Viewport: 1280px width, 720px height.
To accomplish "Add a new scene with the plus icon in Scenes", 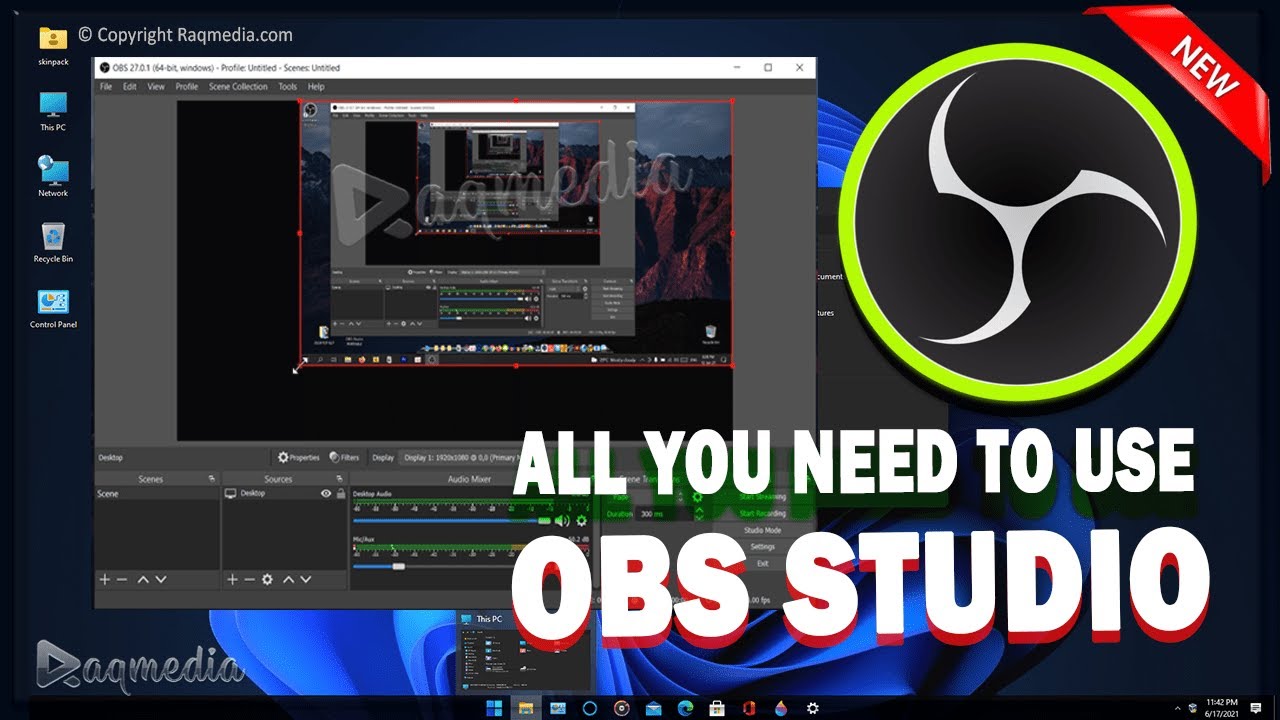I will pyautogui.click(x=104, y=579).
